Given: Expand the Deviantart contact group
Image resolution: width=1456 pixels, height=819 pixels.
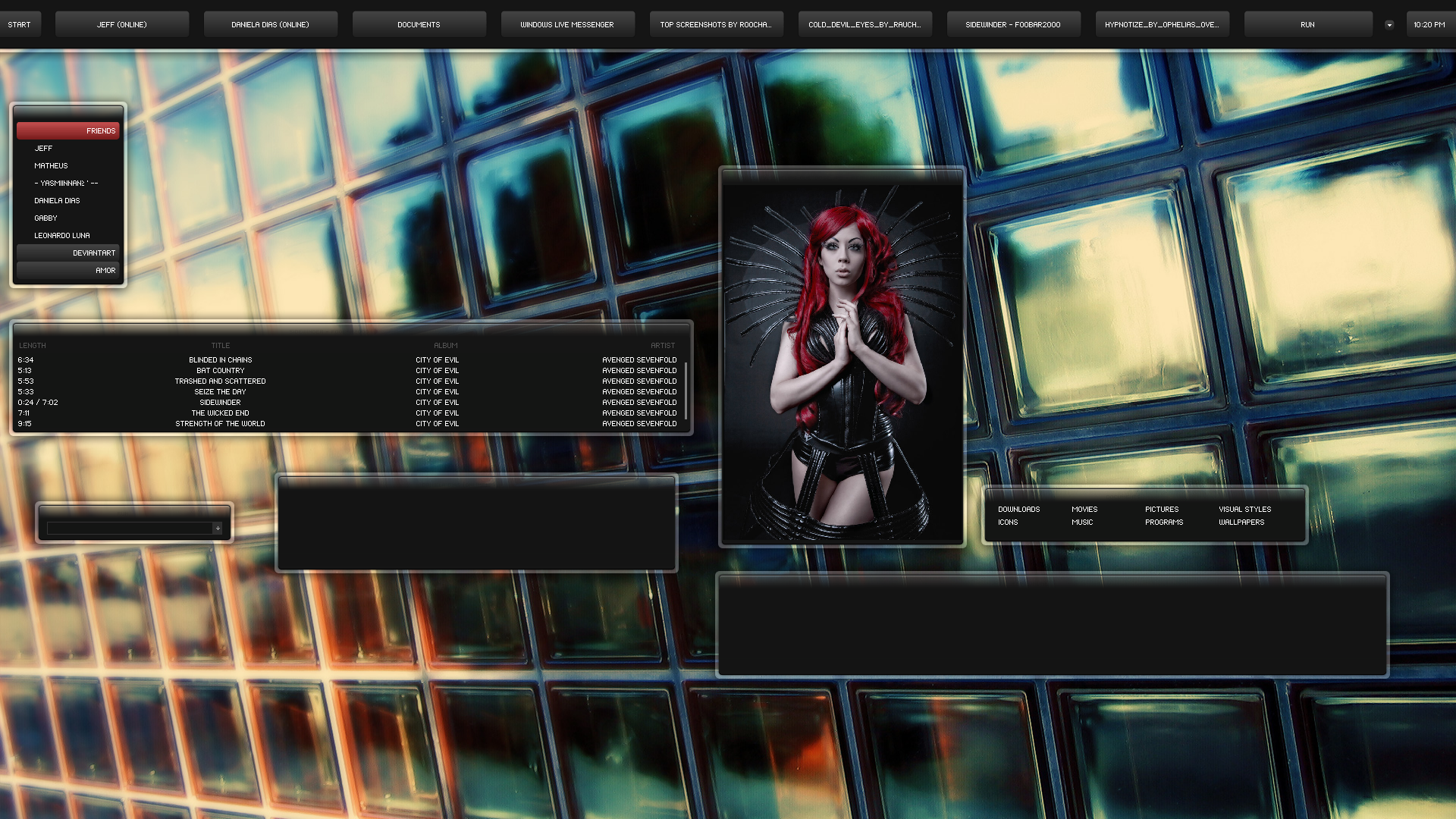Looking at the screenshot, I should pyautogui.click(x=68, y=253).
